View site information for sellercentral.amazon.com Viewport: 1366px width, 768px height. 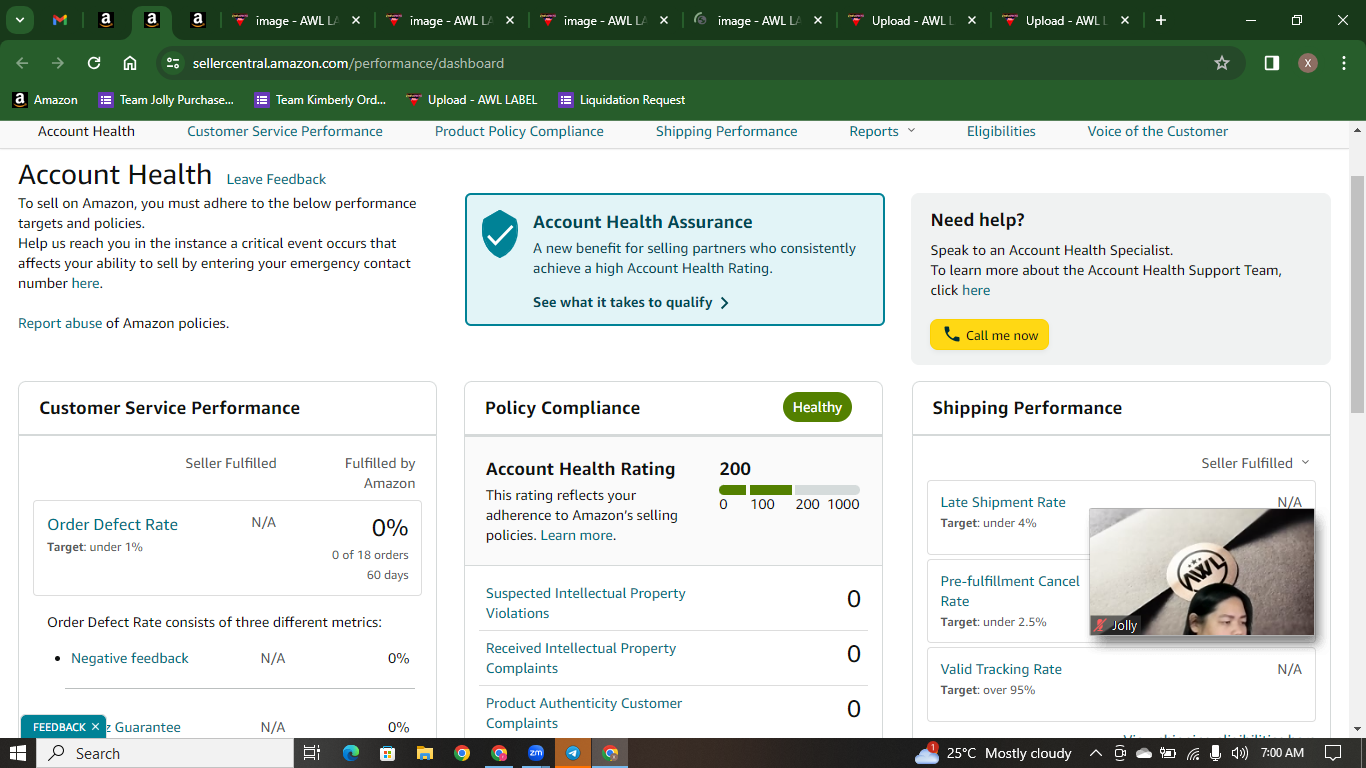pos(173,63)
